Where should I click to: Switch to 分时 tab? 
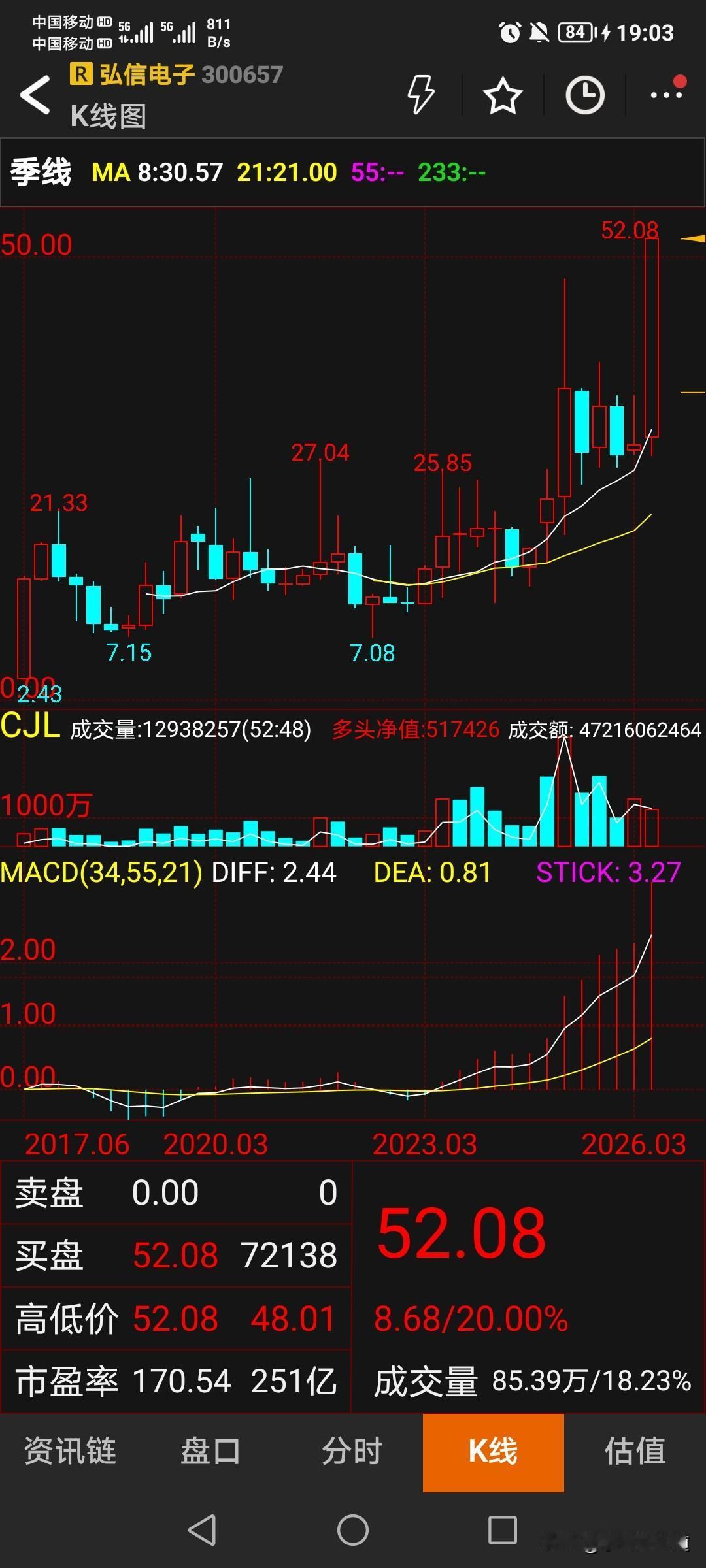tap(352, 1451)
